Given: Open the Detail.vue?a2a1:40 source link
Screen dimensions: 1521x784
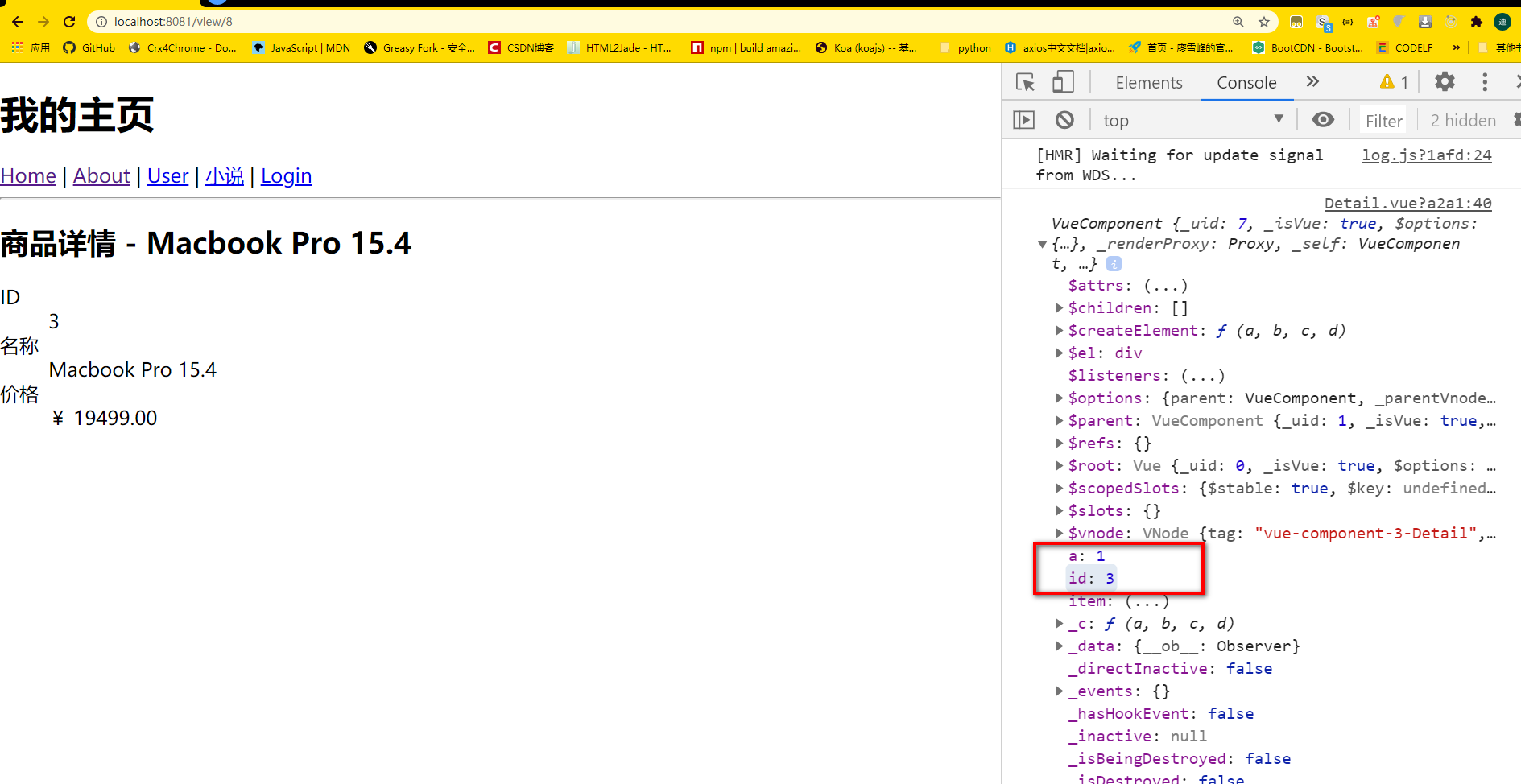Looking at the screenshot, I should (1407, 203).
